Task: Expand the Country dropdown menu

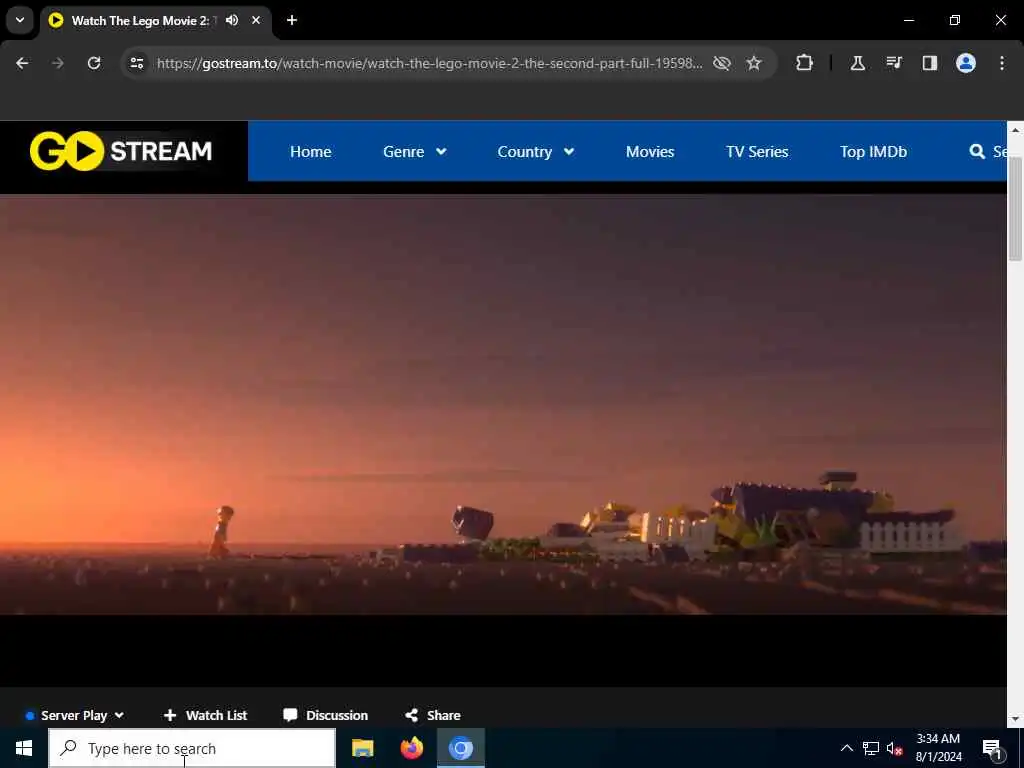Action: coord(536,152)
